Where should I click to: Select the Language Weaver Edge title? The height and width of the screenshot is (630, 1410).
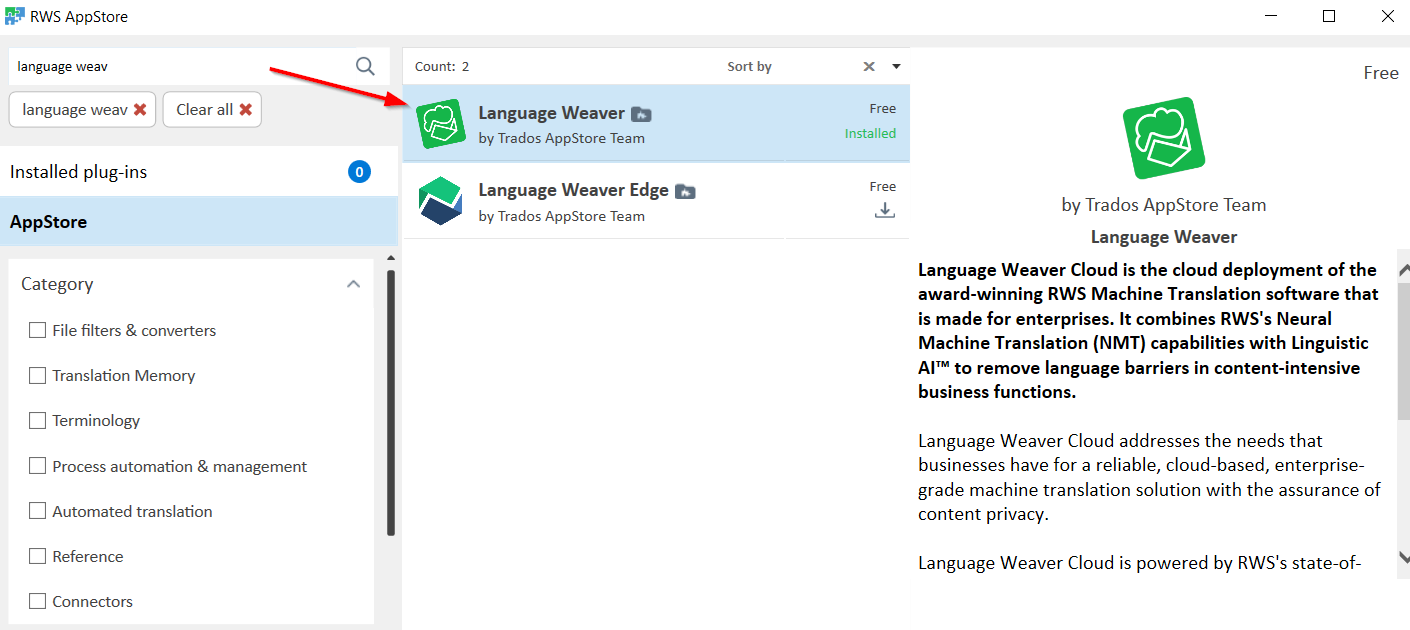tap(574, 190)
